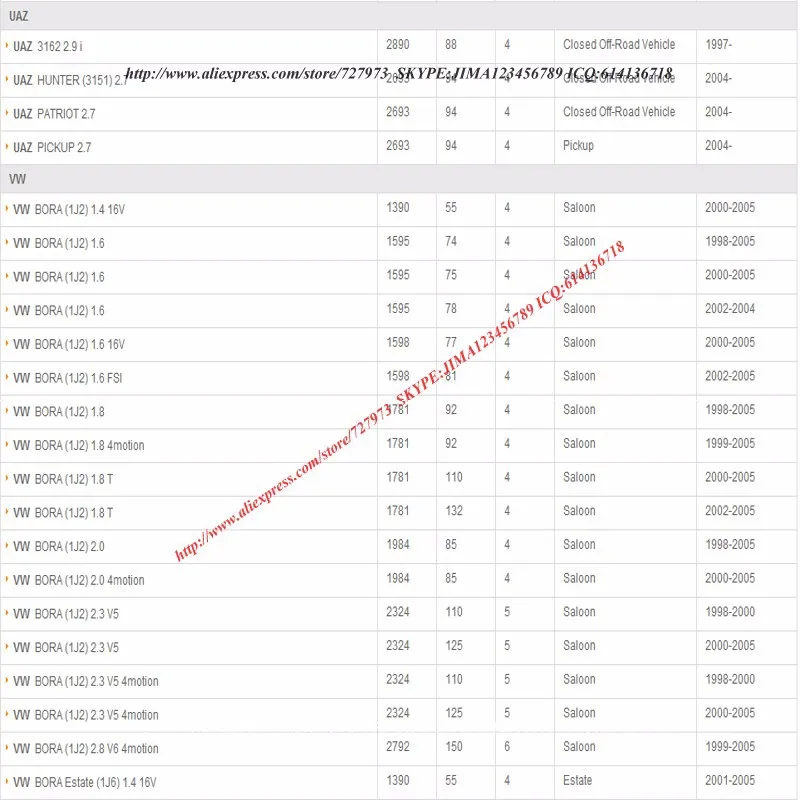Open VW BORA 2.3 V5 with 125 kW
The height and width of the screenshot is (800, 800).
coord(66,647)
